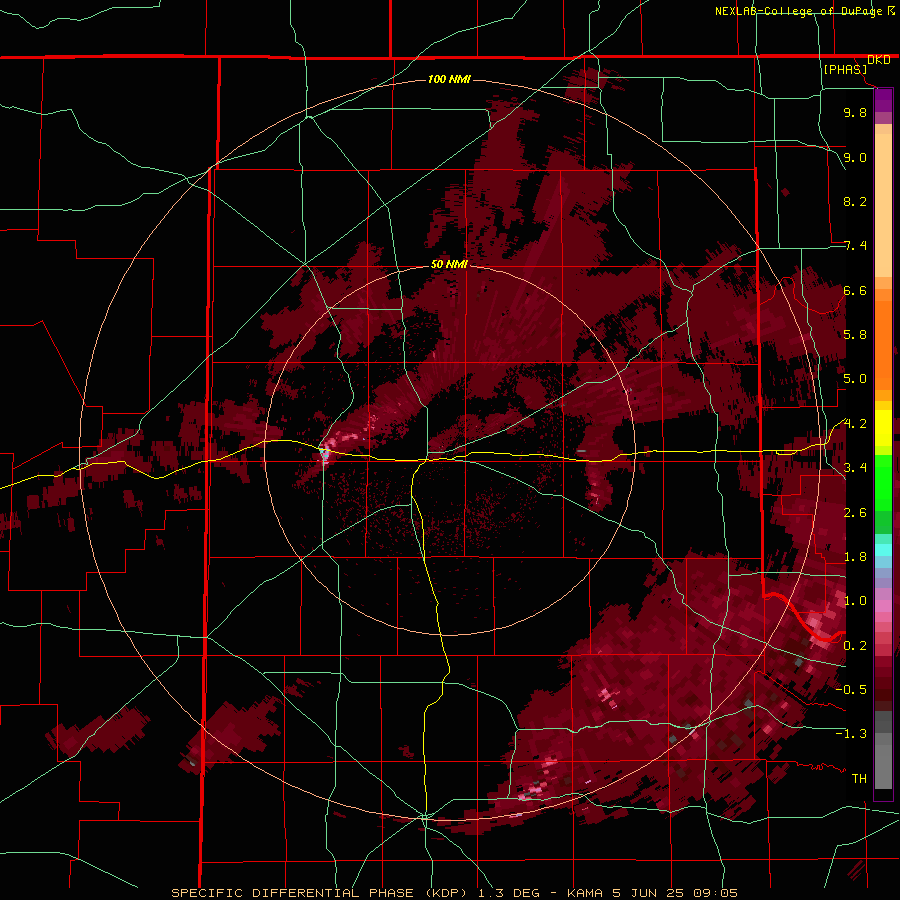Click the 100 NMI range ring label
The width and height of the screenshot is (900, 900).
(x=449, y=79)
